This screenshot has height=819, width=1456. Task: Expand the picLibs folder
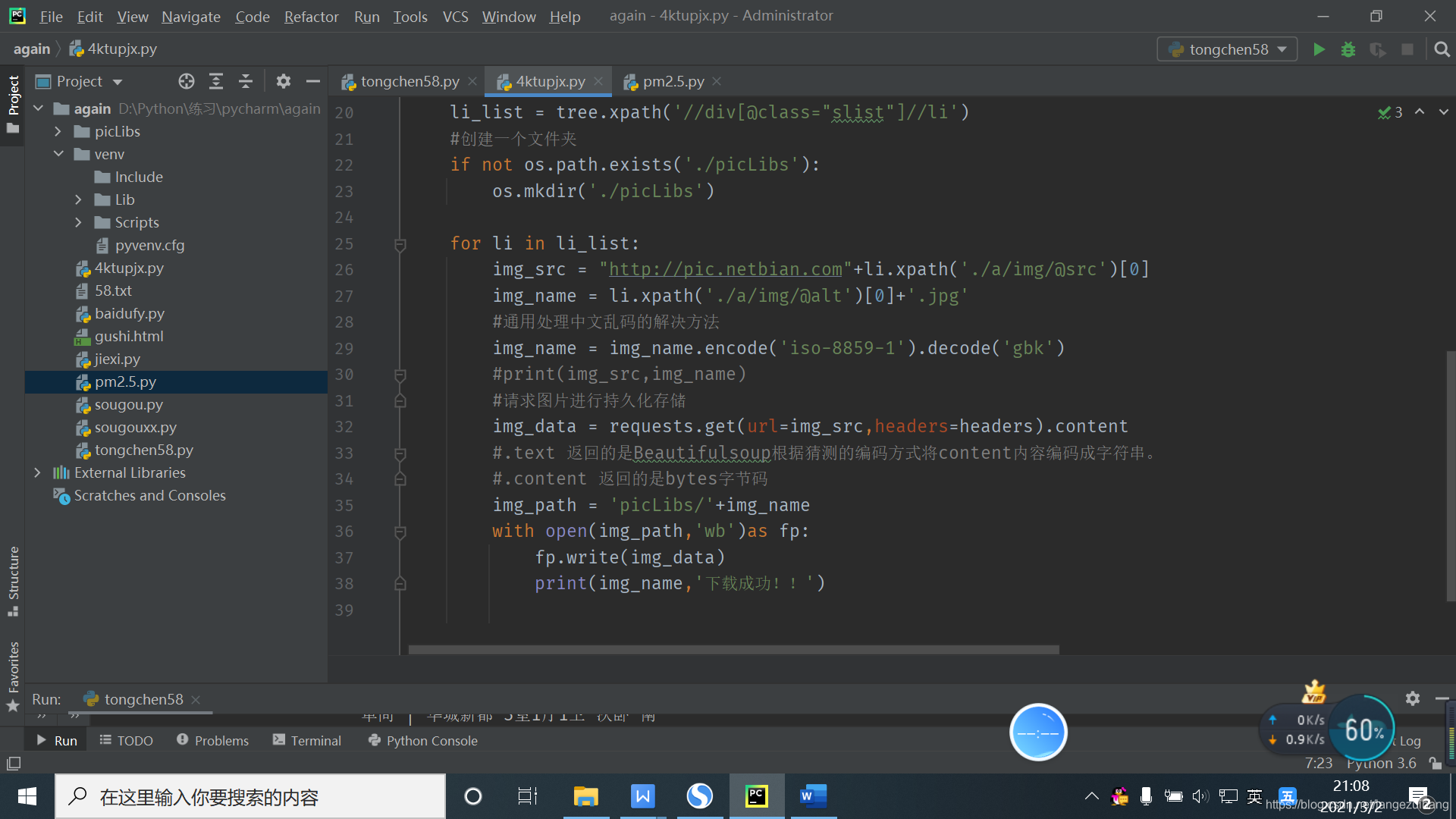(x=58, y=131)
